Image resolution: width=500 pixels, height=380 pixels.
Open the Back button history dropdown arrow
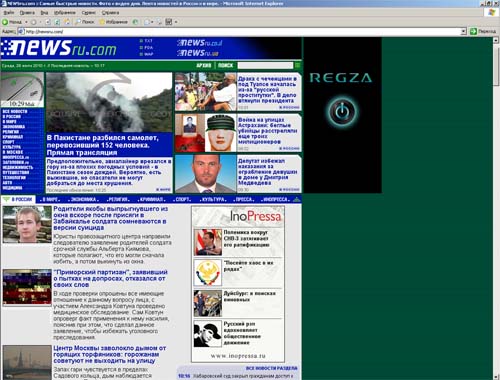pyautogui.click(x=26, y=22)
